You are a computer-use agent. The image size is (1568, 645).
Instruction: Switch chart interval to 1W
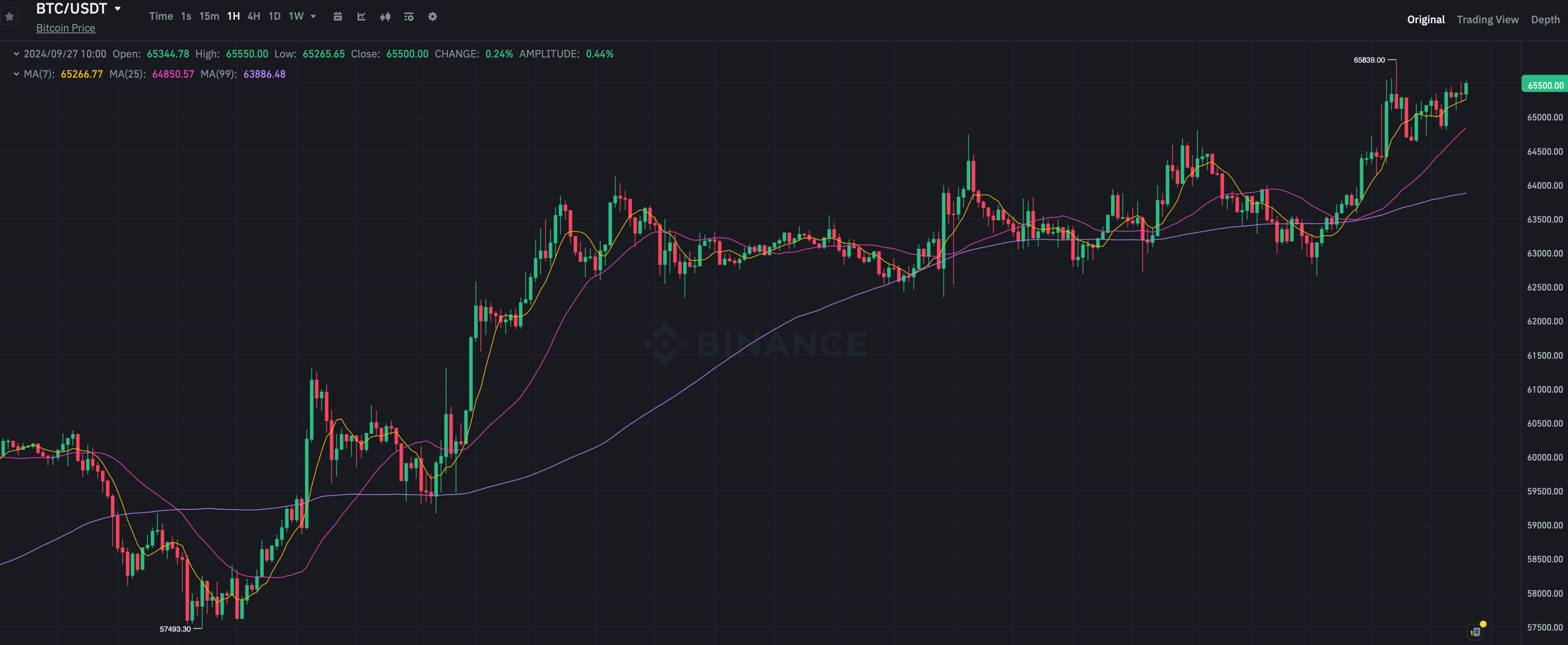296,16
